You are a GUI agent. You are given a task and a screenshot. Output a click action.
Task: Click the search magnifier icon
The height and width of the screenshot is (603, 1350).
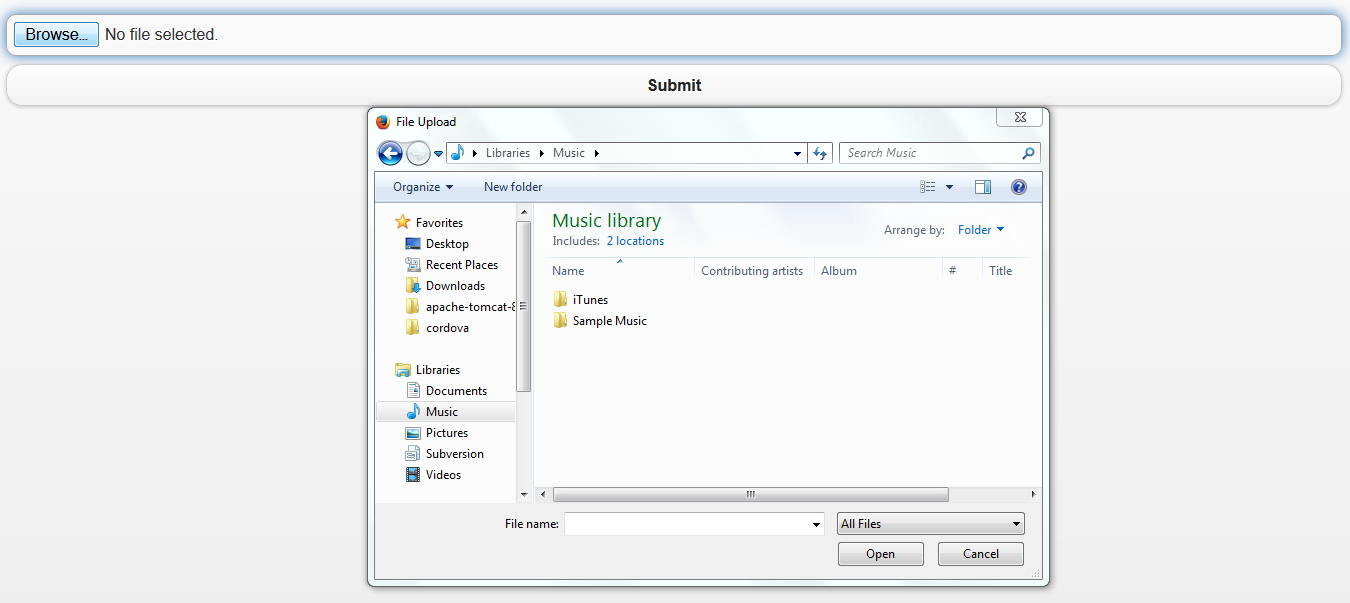[x=1028, y=153]
